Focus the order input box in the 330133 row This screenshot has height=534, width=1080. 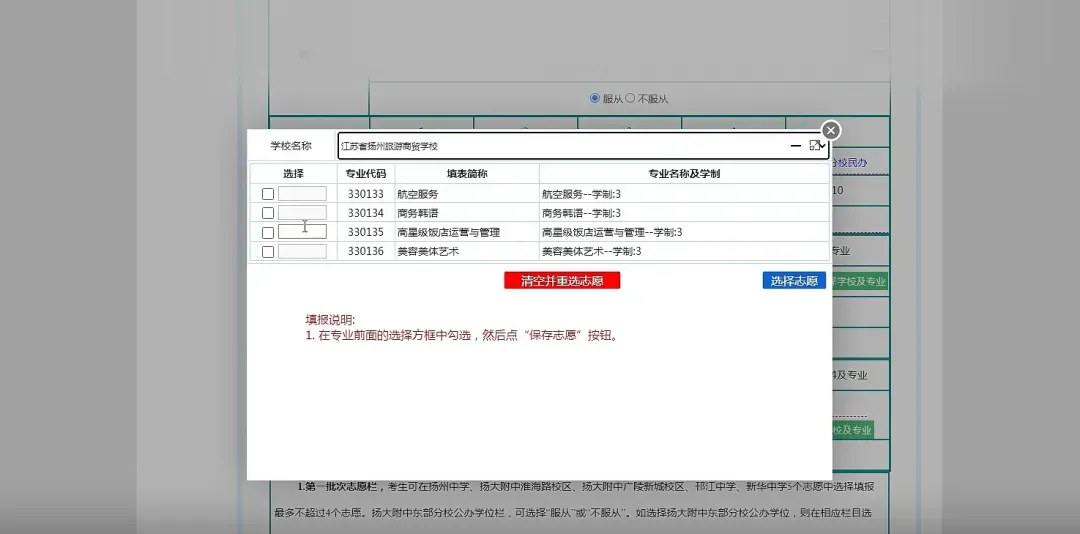coord(302,194)
